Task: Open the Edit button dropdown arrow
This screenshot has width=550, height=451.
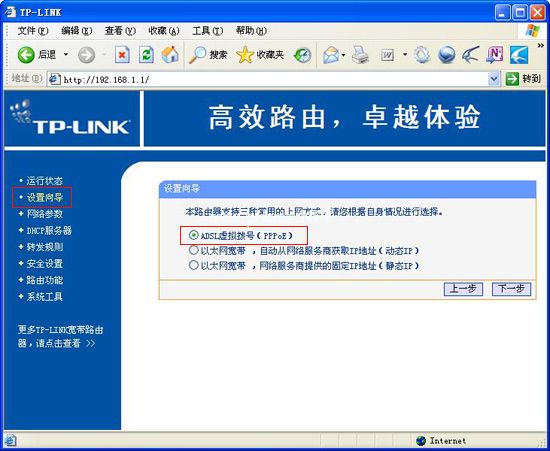Action: (x=405, y=55)
